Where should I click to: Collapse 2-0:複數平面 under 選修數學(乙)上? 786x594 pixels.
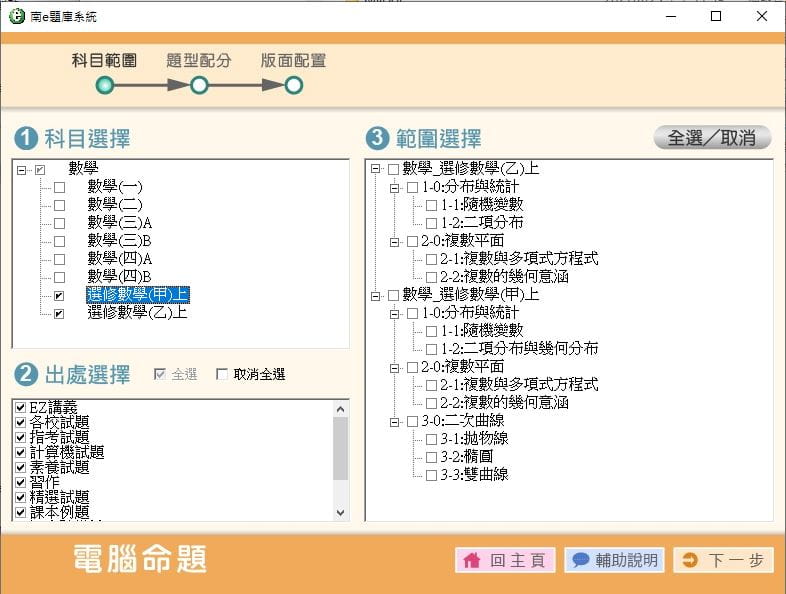(395, 242)
